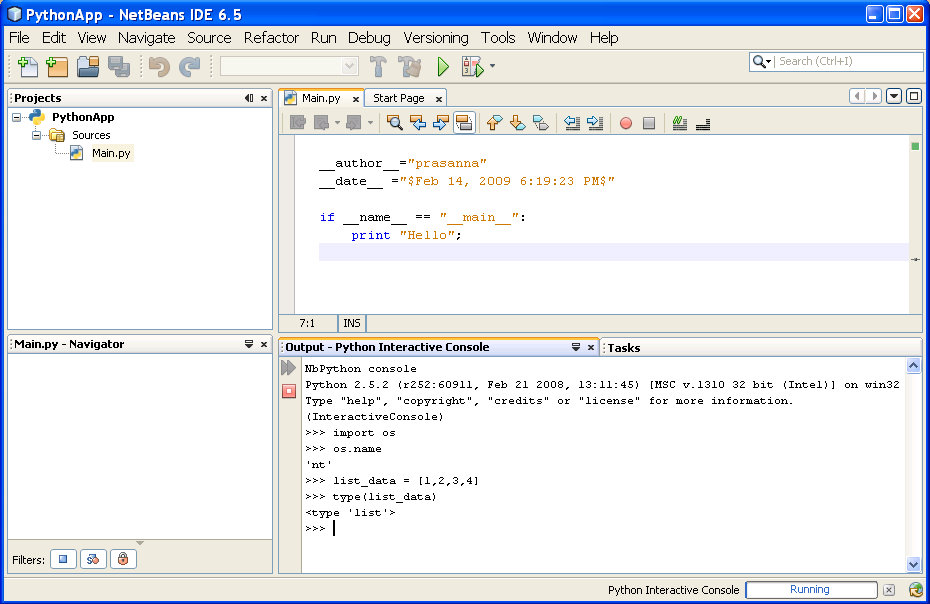
Task: Open the Refactor menu
Action: pyautogui.click(x=271, y=37)
